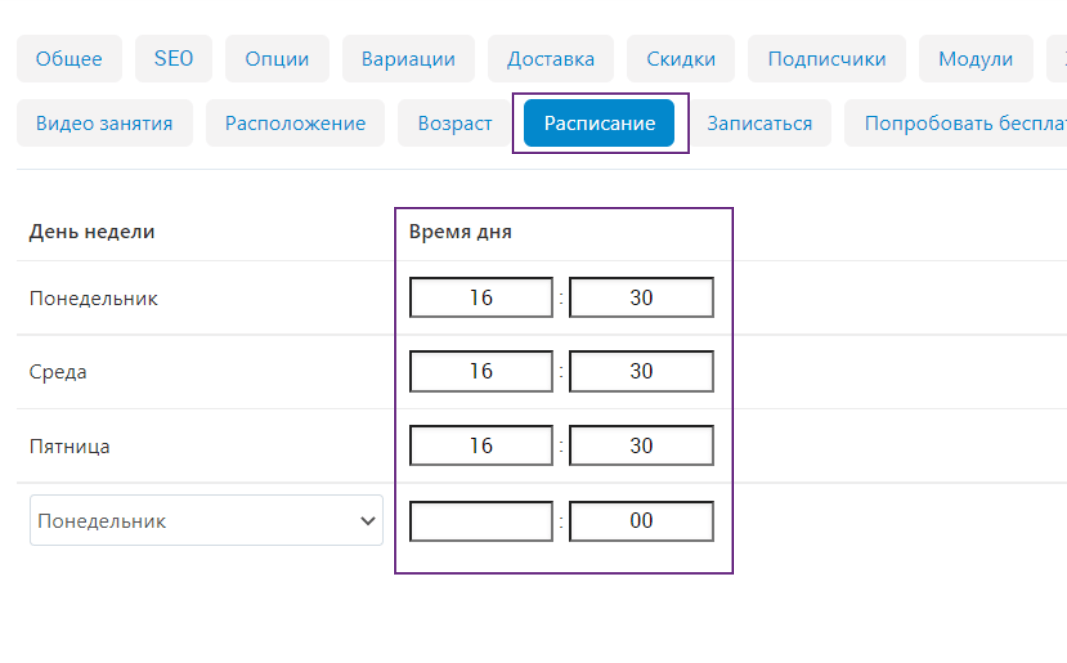
Task: Click the 00 minutes field in new row
Action: pos(641,521)
